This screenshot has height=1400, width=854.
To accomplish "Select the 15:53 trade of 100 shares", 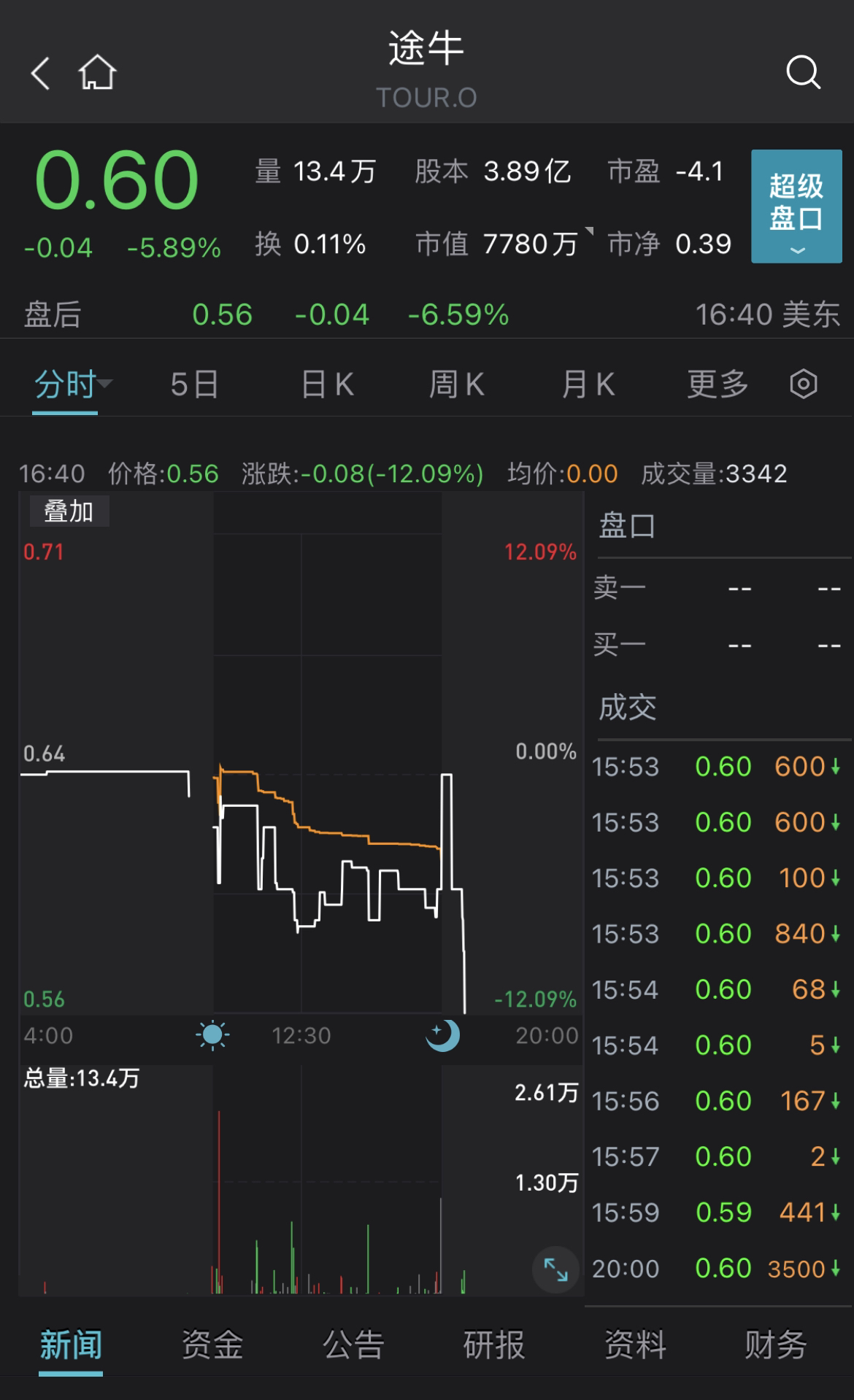I will [x=717, y=878].
